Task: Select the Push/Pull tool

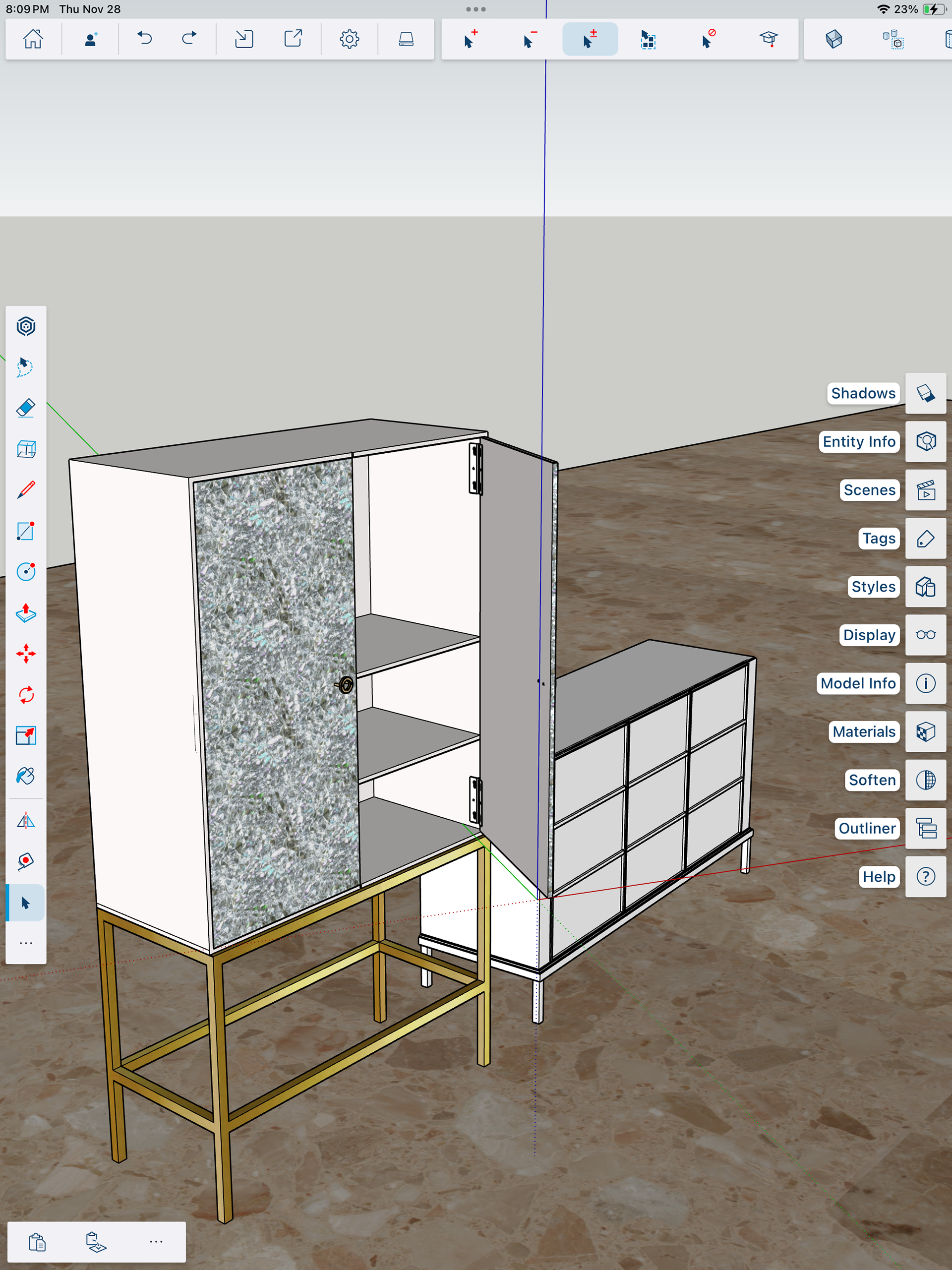Action: coord(26,612)
